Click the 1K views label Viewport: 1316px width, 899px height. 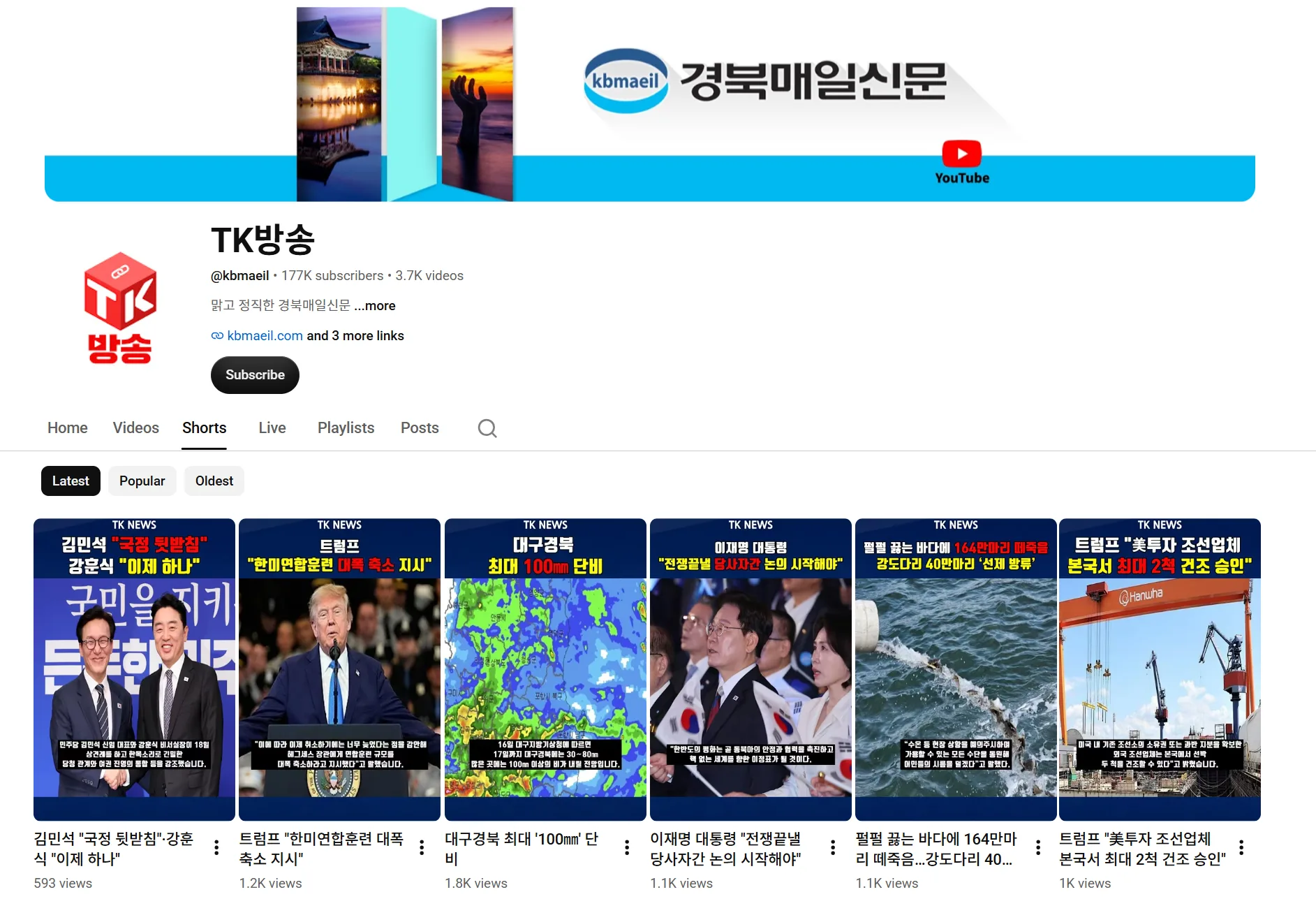coord(1085,883)
